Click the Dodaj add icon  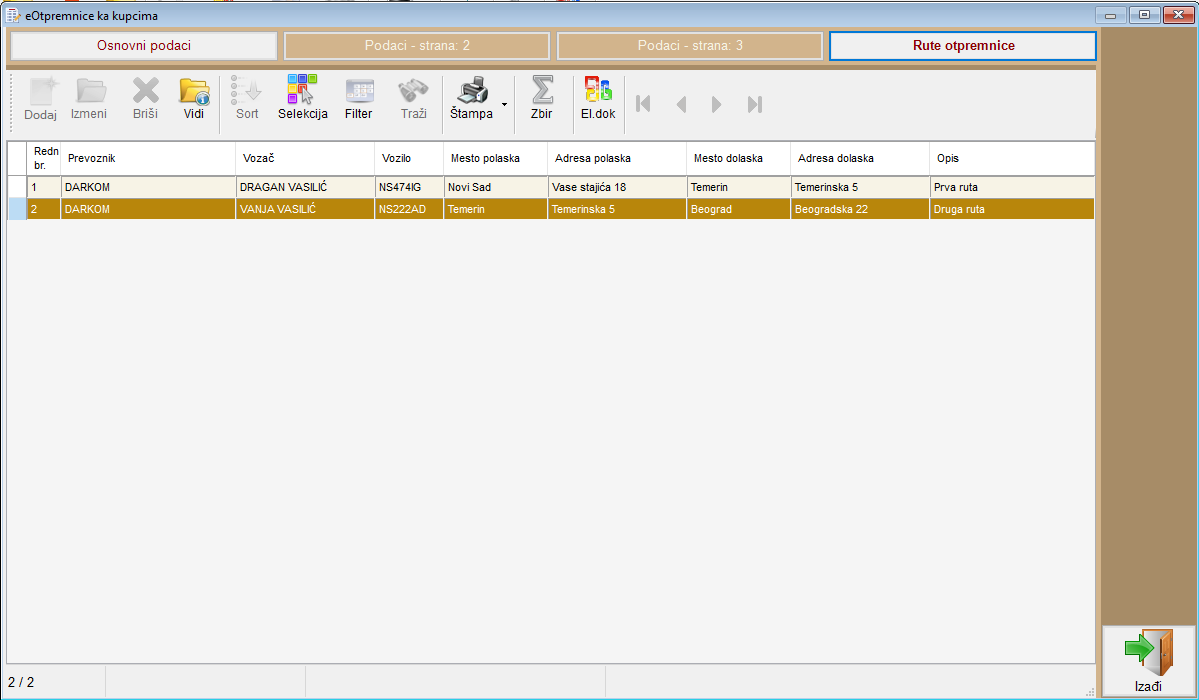pyautogui.click(x=41, y=93)
